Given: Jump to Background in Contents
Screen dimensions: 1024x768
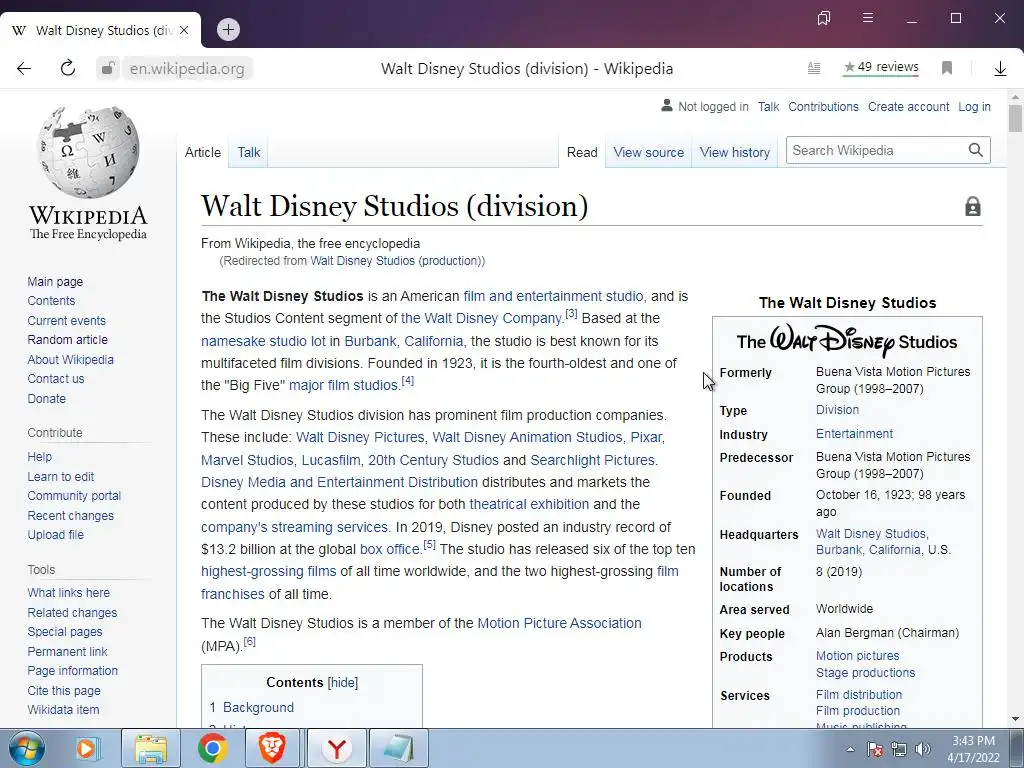Looking at the screenshot, I should click(x=258, y=707).
